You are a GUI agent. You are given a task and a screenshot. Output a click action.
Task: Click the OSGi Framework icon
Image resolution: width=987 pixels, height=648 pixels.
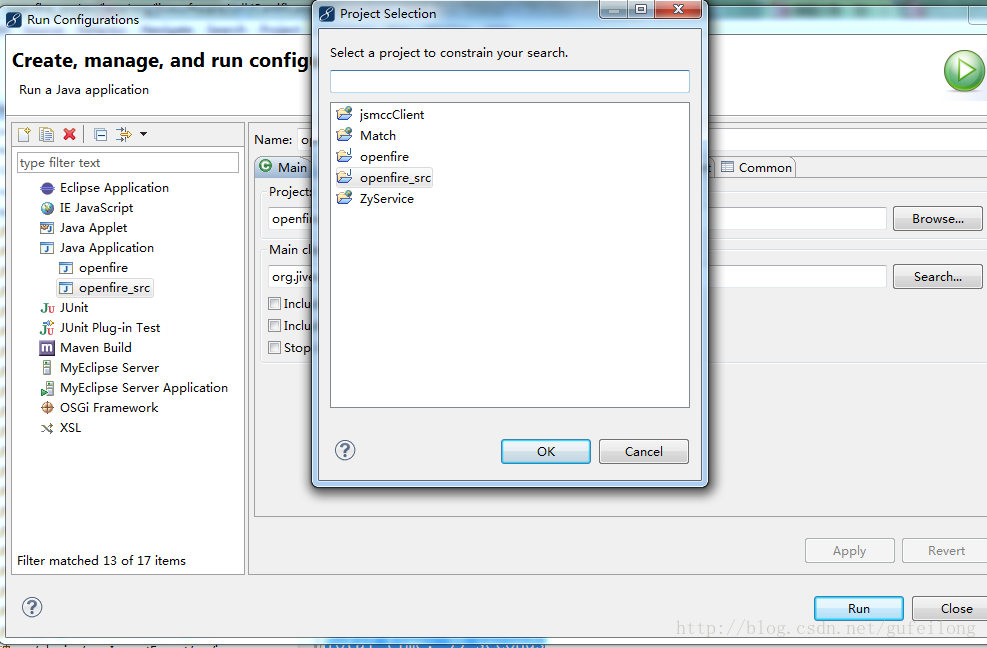pyautogui.click(x=47, y=408)
